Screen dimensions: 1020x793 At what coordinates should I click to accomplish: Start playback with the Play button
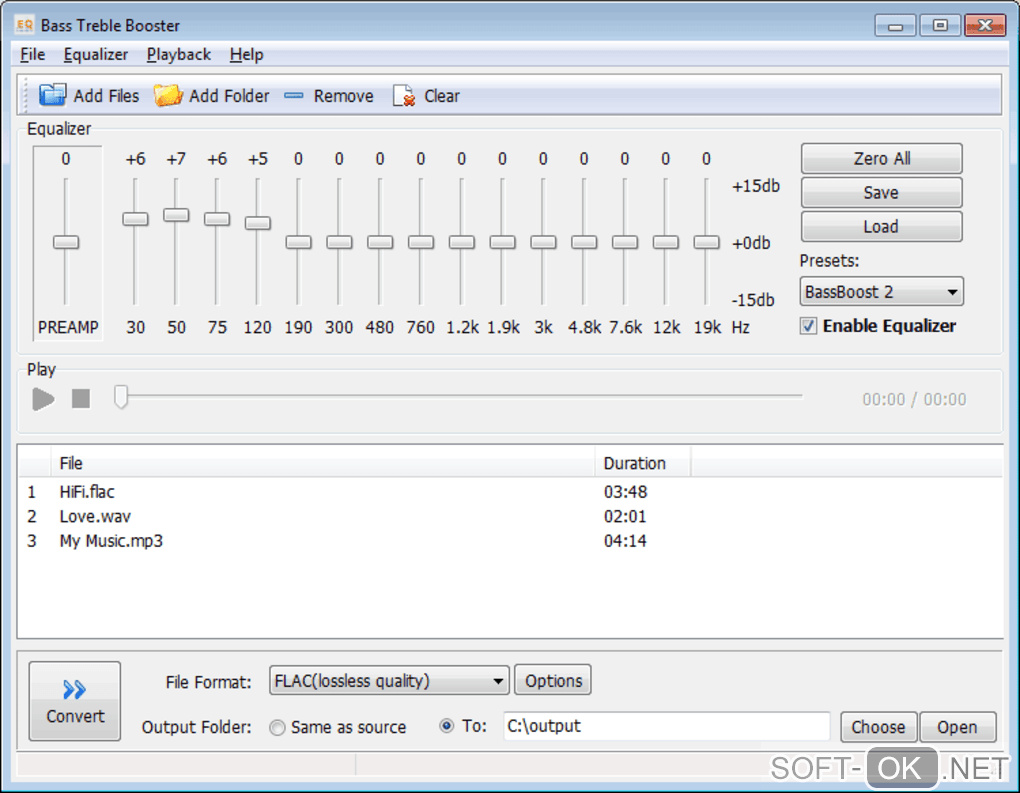click(44, 399)
